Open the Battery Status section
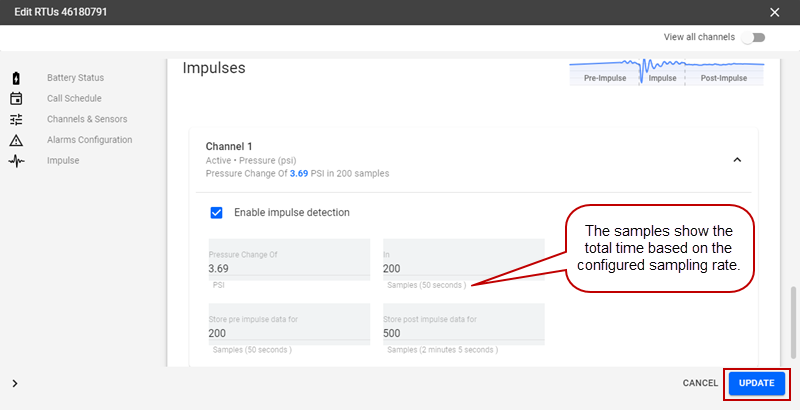 pyautogui.click(x=75, y=78)
